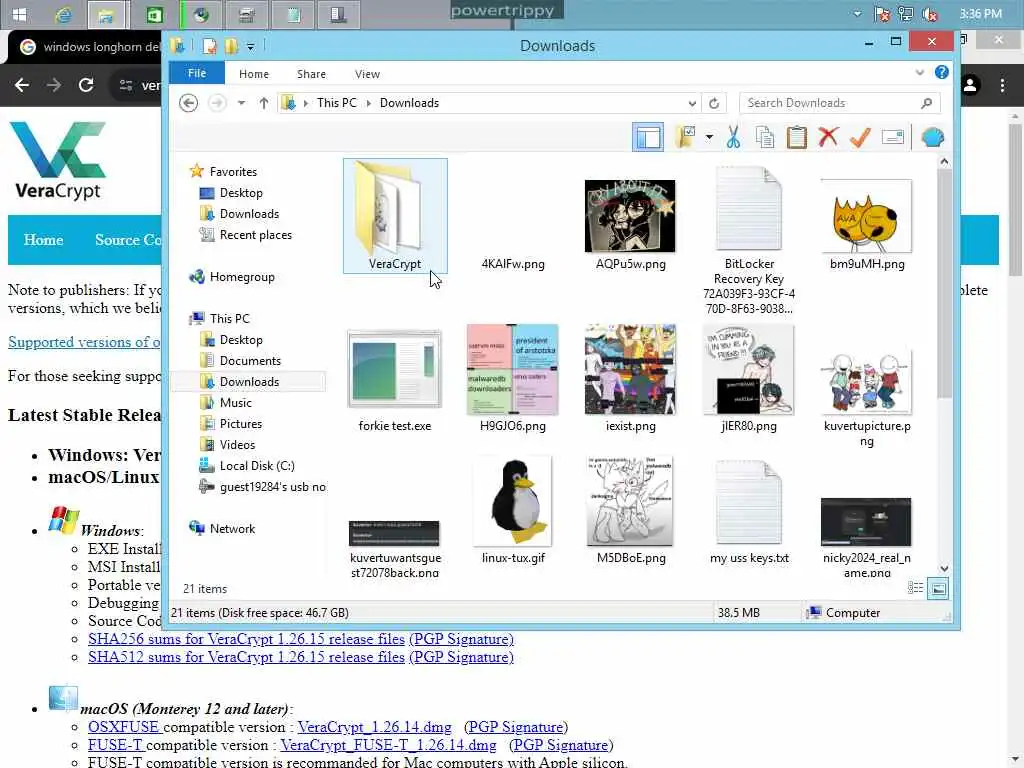Select This PC in navigation pane
Screen dimensions: 1024x768
point(229,319)
